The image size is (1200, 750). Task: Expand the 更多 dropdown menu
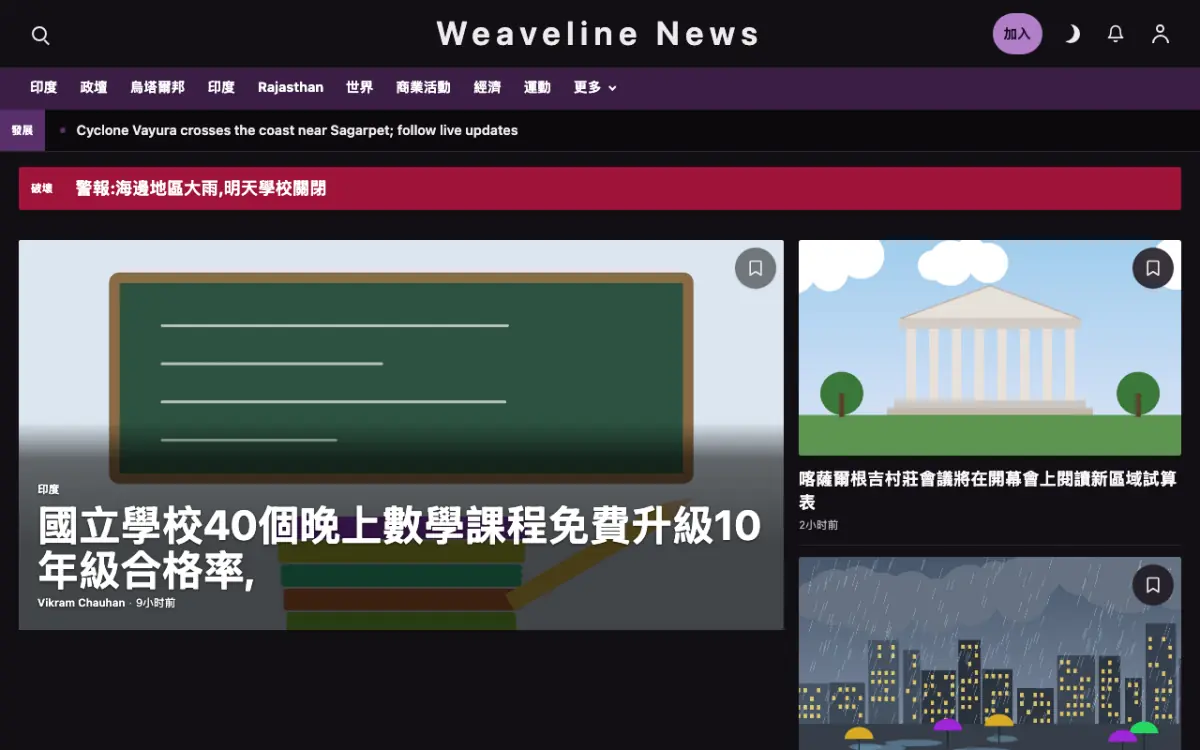pos(595,88)
